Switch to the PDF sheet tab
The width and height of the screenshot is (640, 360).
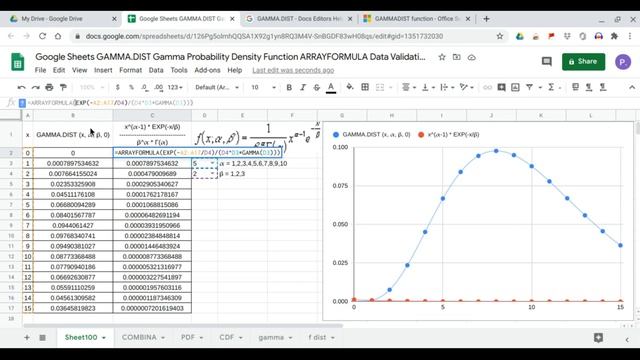pos(188,337)
